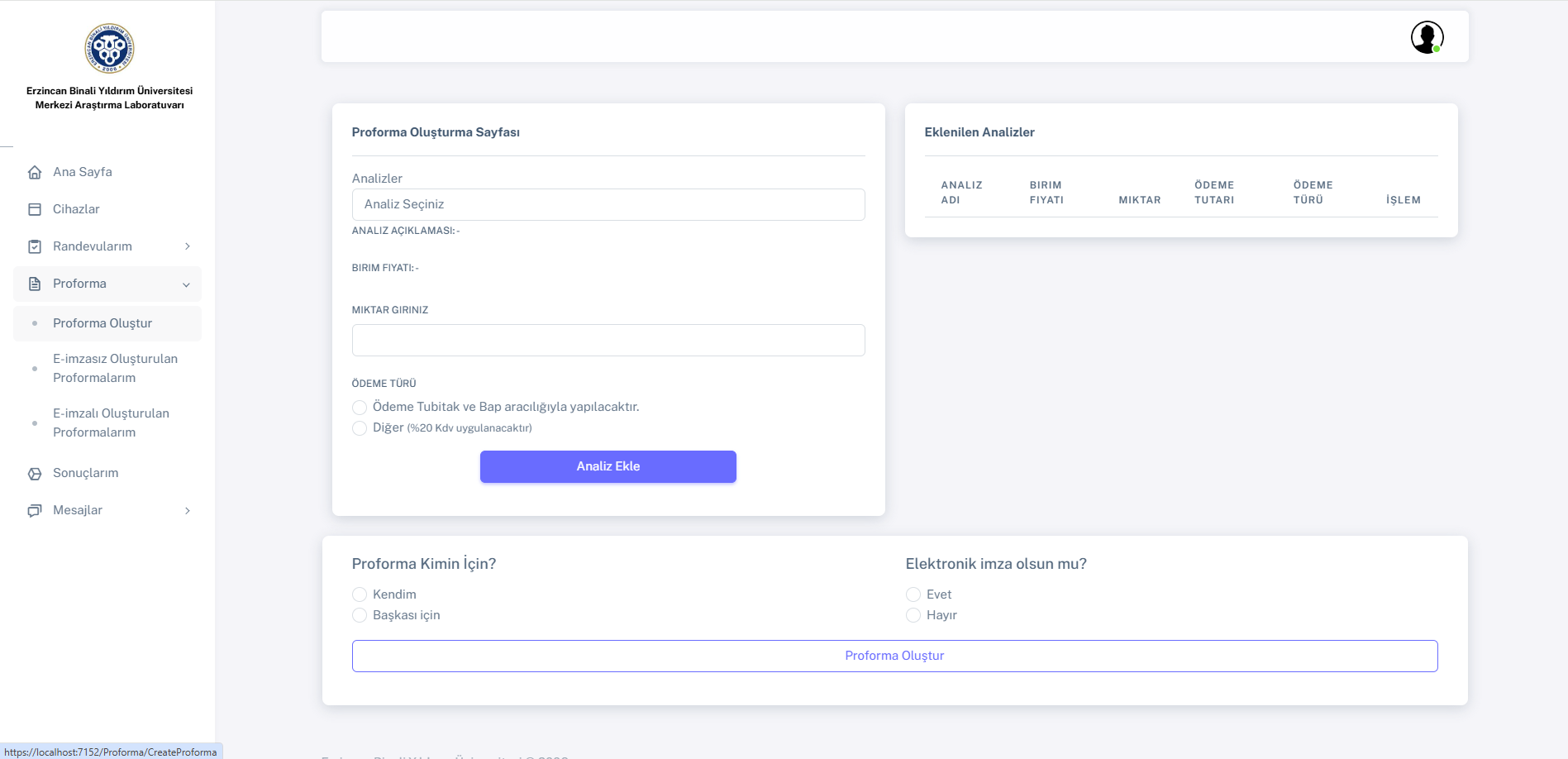The width and height of the screenshot is (1568, 759).
Task: Open the user profile avatar
Action: click(x=1426, y=37)
